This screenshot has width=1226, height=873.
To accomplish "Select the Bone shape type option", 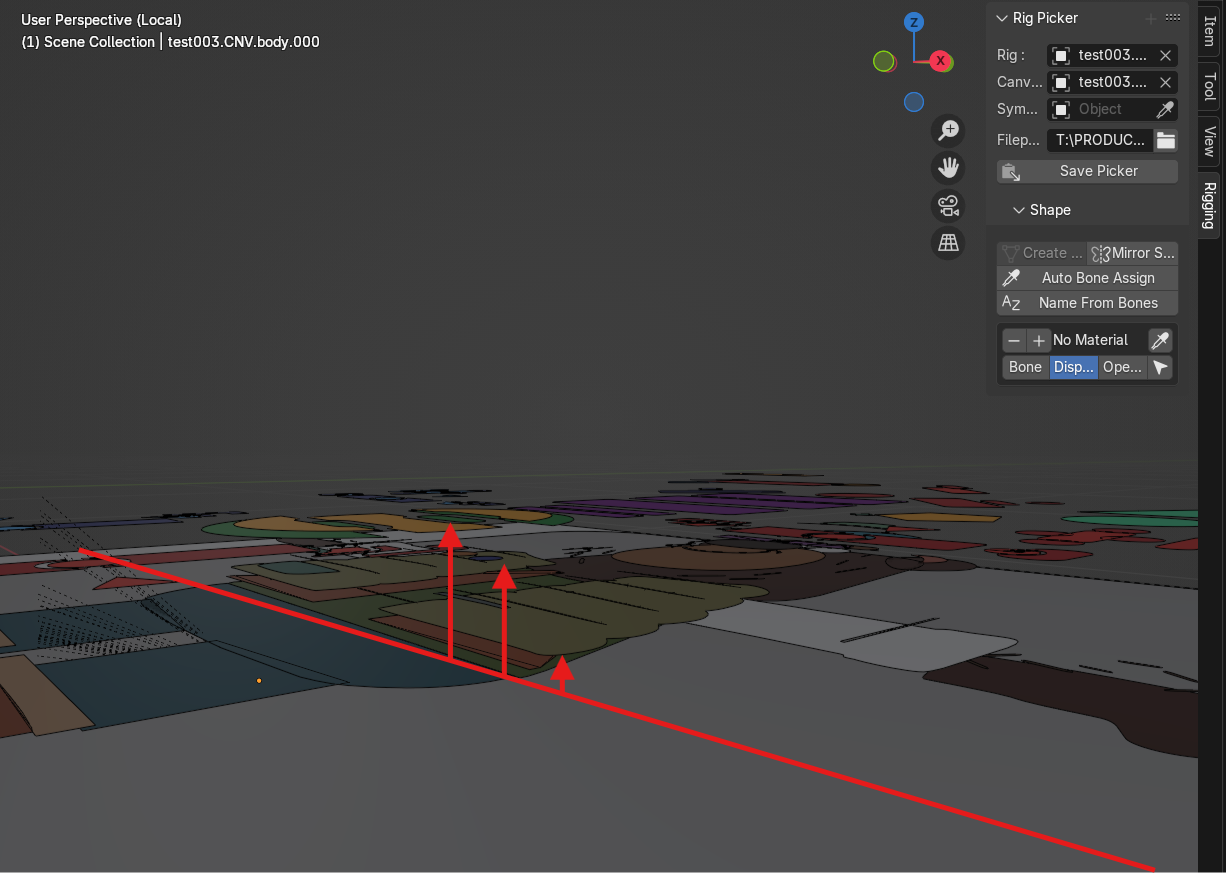I will pyautogui.click(x=1025, y=367).
